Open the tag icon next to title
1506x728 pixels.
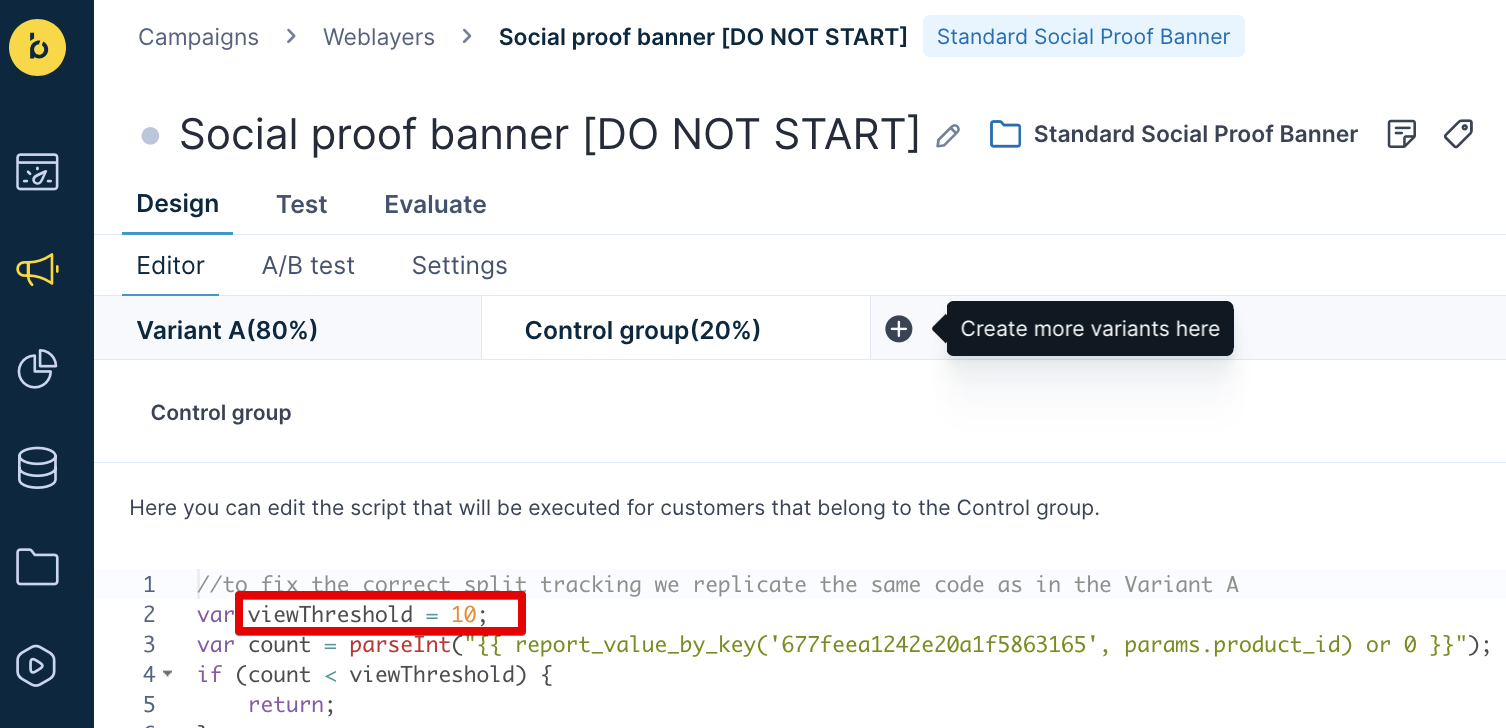click(x=1458, y=134)
